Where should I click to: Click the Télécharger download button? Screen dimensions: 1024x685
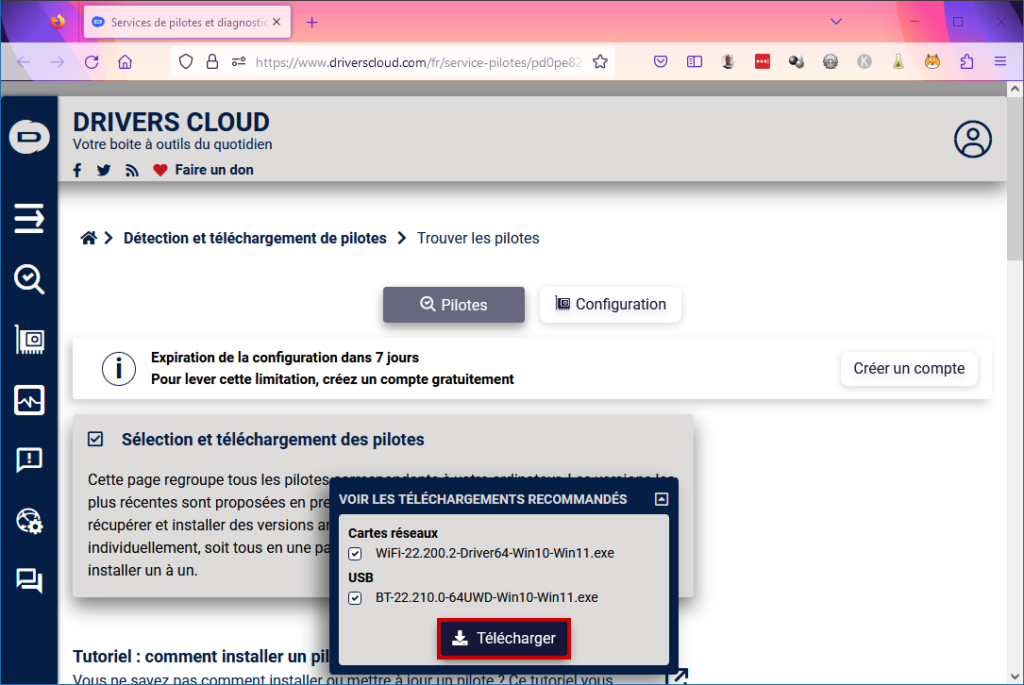504,638
